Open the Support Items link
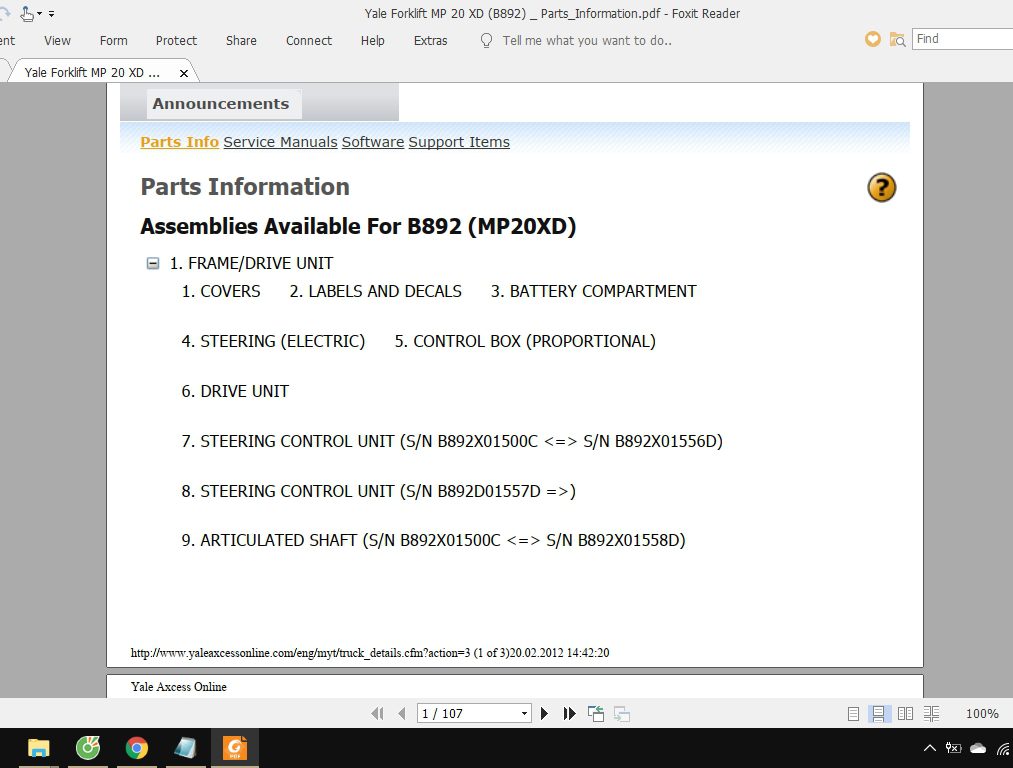This screenshot has height=768, width=1013. pyautogui.click(x=459, y=142)
